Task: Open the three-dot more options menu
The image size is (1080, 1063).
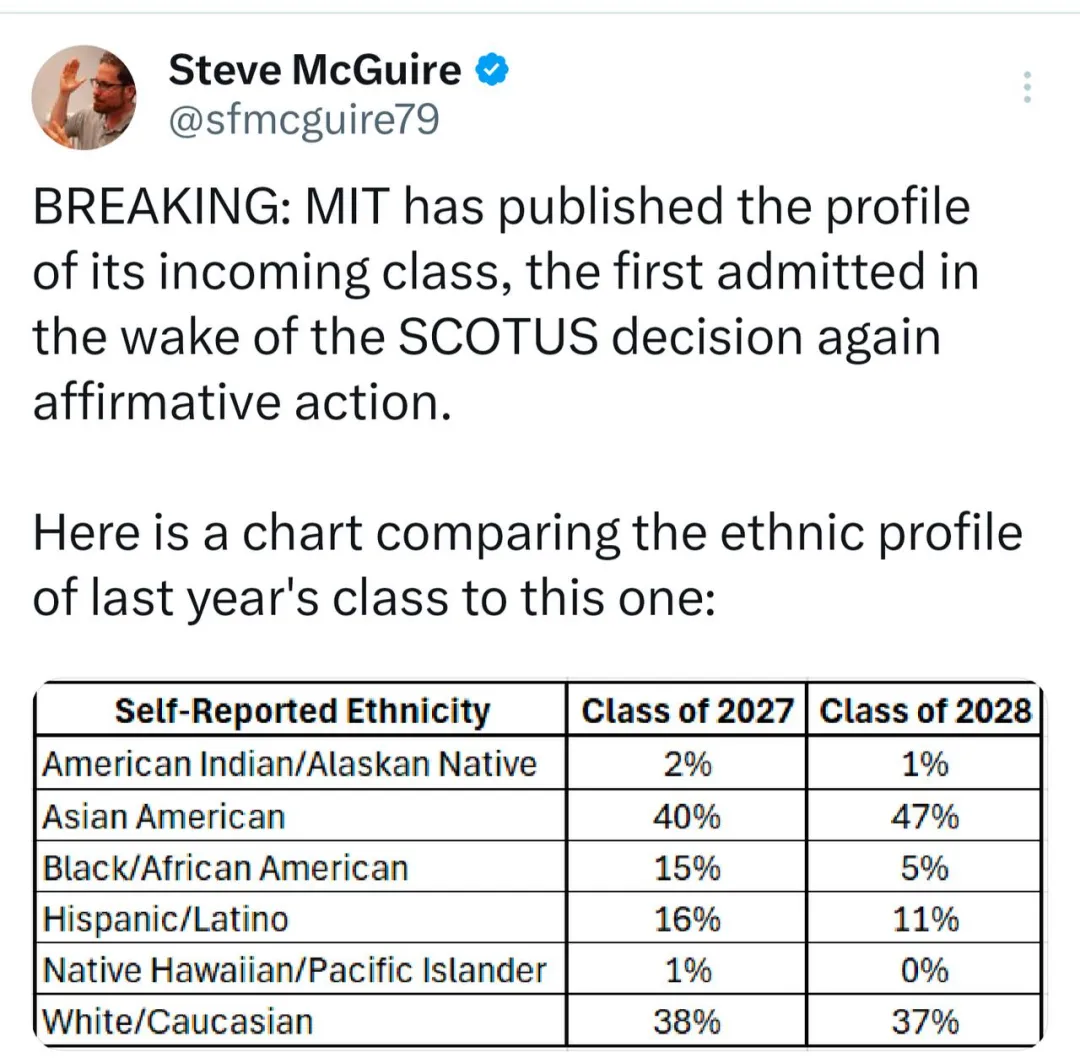Action: (x=1027, y=87)
